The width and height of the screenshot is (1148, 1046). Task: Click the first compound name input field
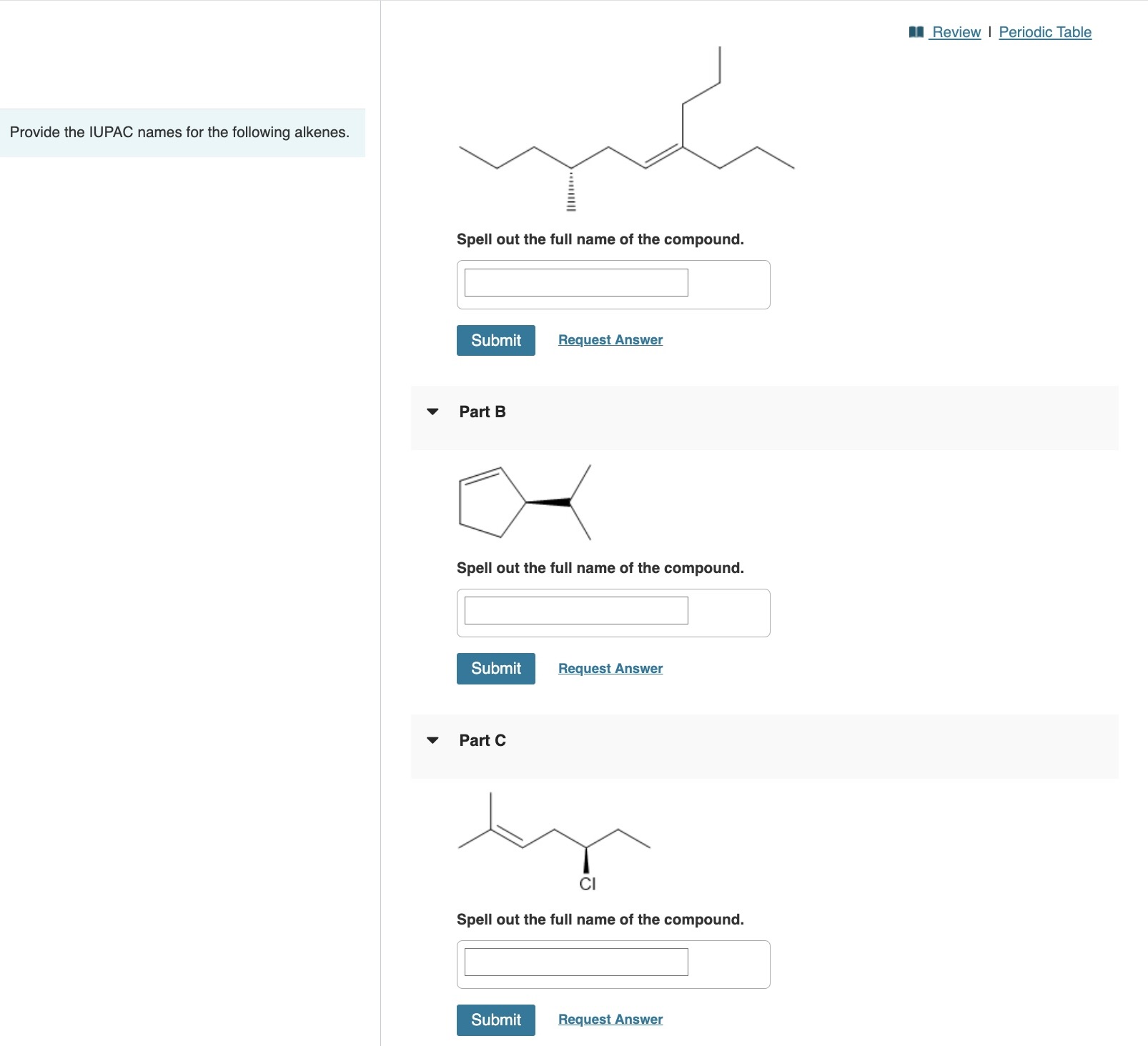click(575, 283)
